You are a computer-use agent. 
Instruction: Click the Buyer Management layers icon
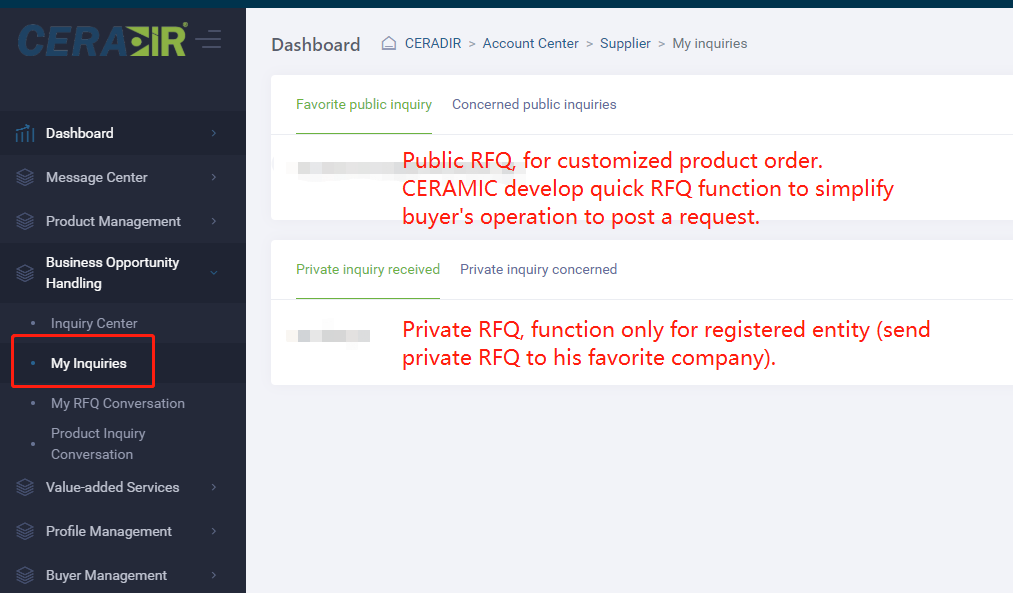click(x=25, y=575)
